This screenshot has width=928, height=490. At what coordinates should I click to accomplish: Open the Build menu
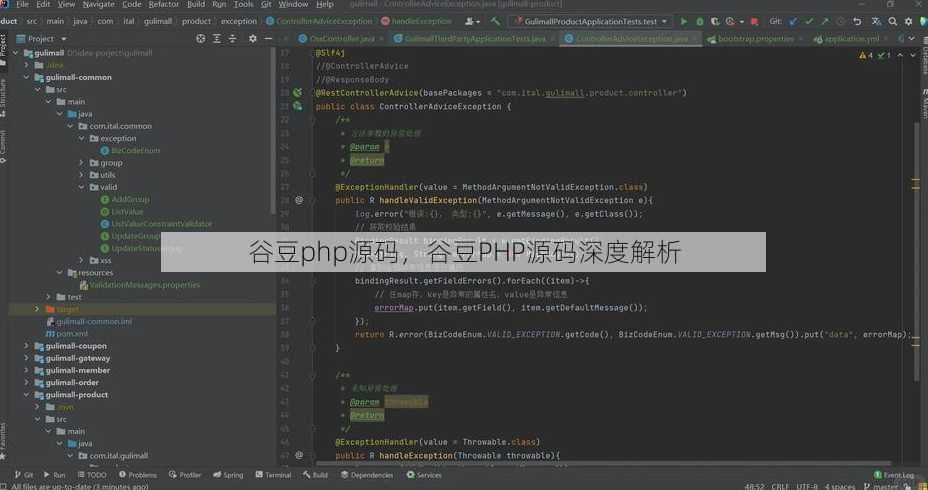click(x=196, y=4)
